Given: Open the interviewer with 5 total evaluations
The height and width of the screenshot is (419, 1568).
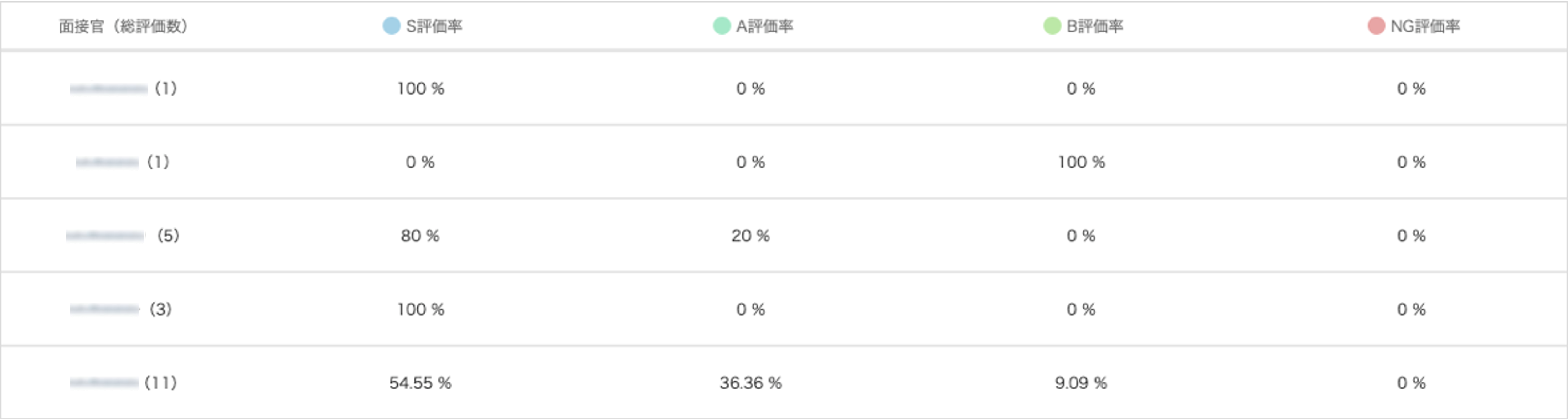Looking at the screenshot, I should (x=124, y=235).
